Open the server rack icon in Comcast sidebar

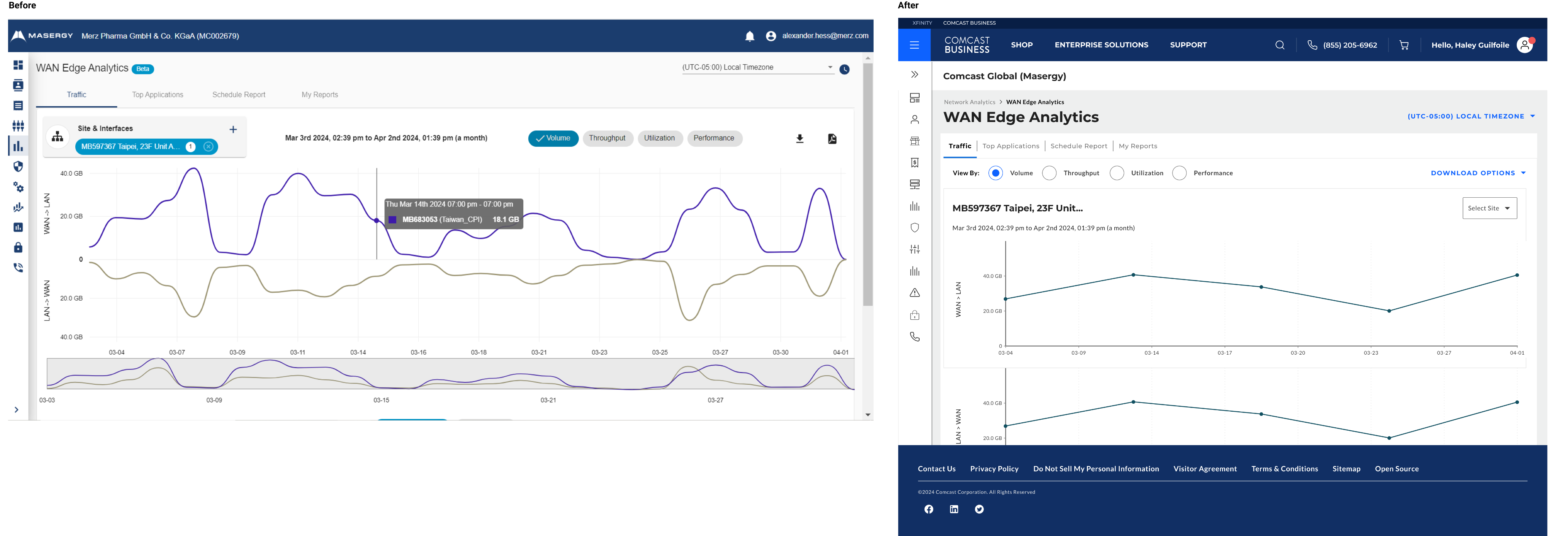[x=915, y=184]
